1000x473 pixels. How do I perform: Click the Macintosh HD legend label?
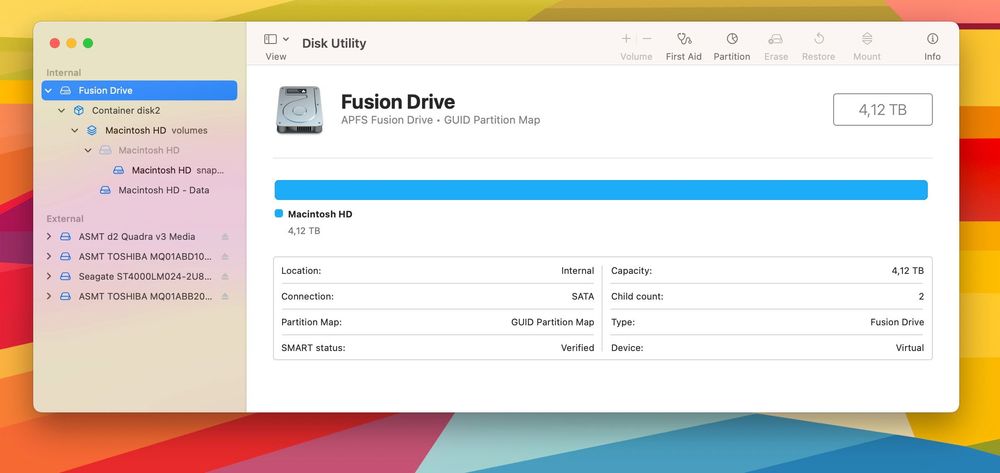click(x=320, y=214)
